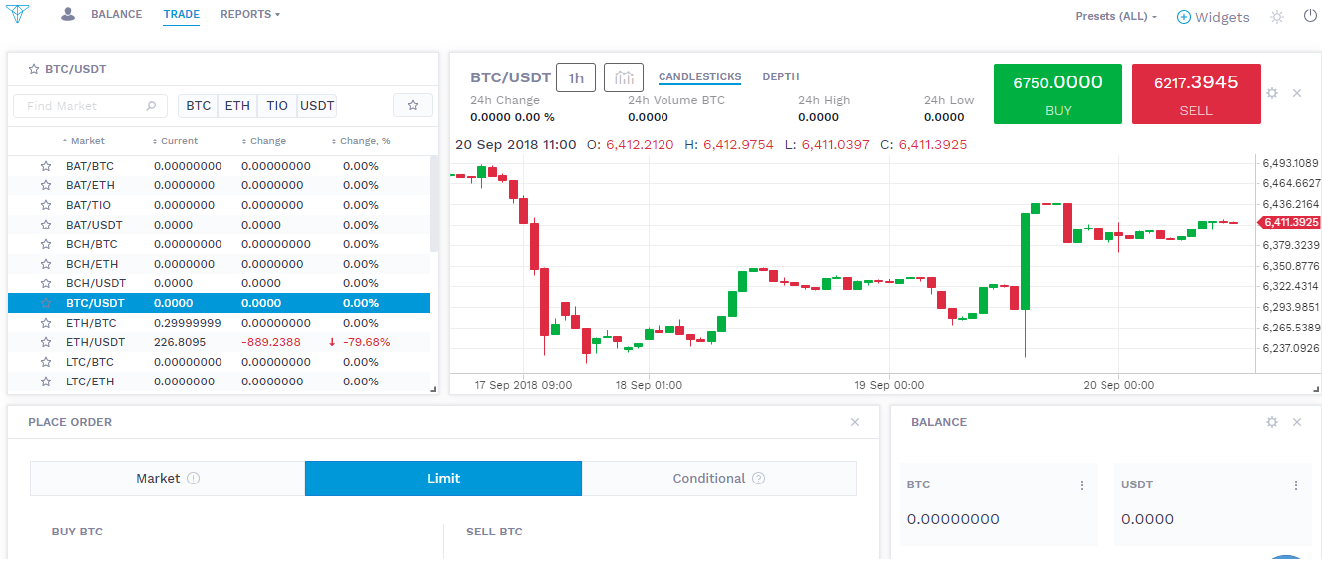Toggle the light/dark theme sun icon
This screenshot has height=564, width=1322.
(1277, 16)
